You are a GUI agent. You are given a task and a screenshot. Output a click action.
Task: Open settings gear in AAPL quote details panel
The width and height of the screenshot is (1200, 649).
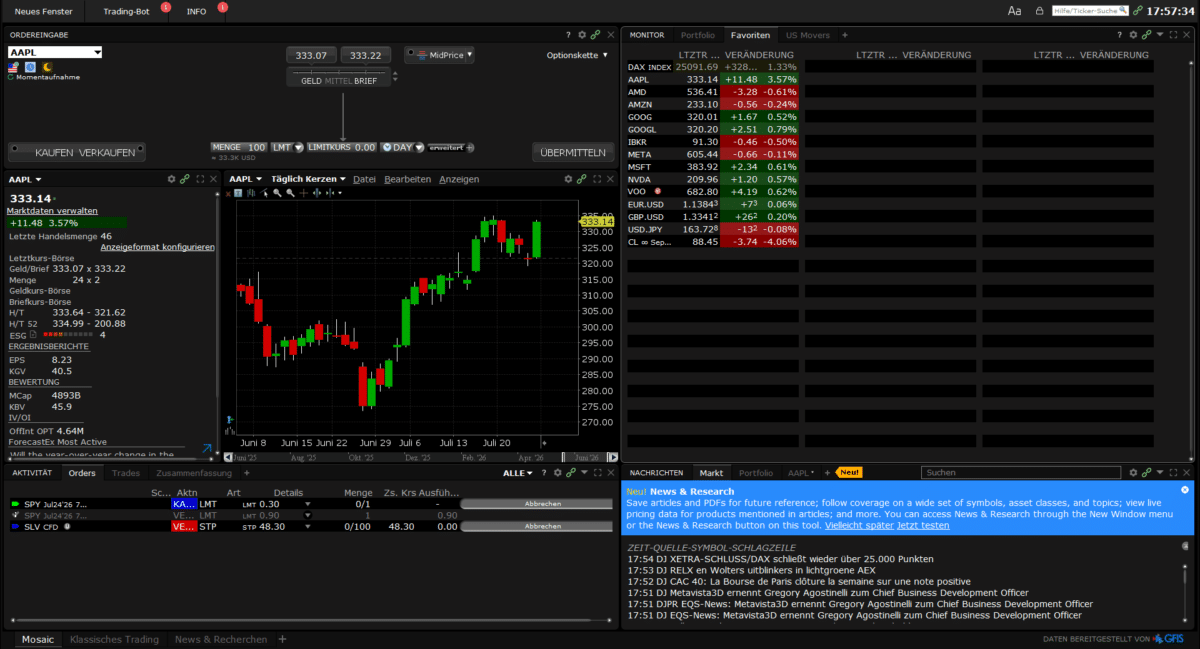pyautogui.click(x=172, y=179)
